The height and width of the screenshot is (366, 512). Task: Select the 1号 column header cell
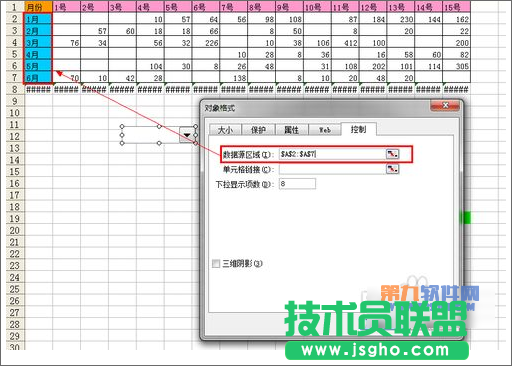click(67, 7)
